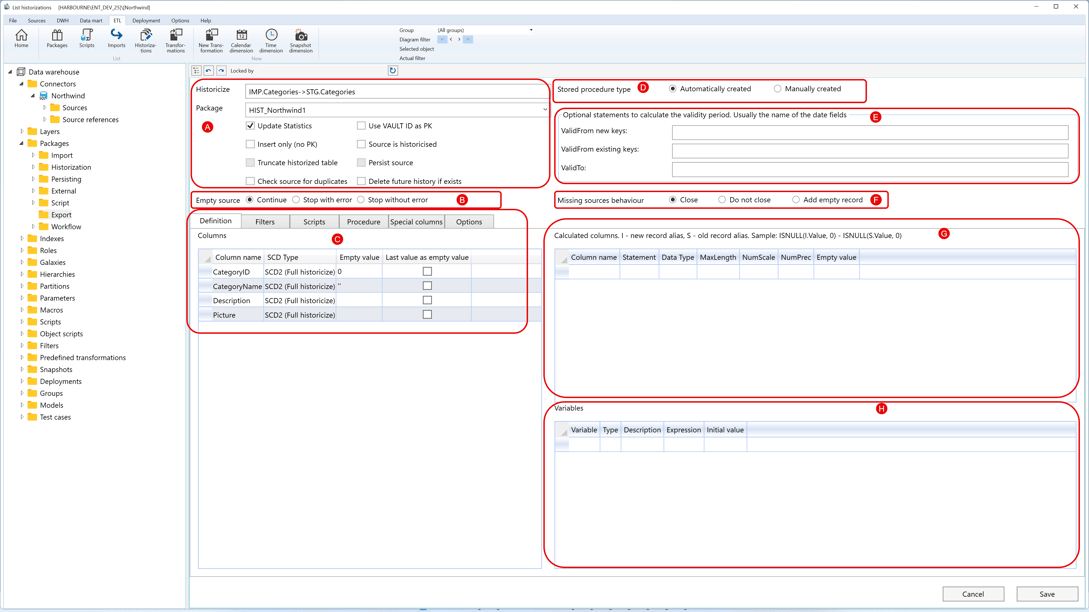Image resolution: width=1089 pixels, height=612 pixels.
Task: Select the Test cases tree item
Action: pos(55,417)
